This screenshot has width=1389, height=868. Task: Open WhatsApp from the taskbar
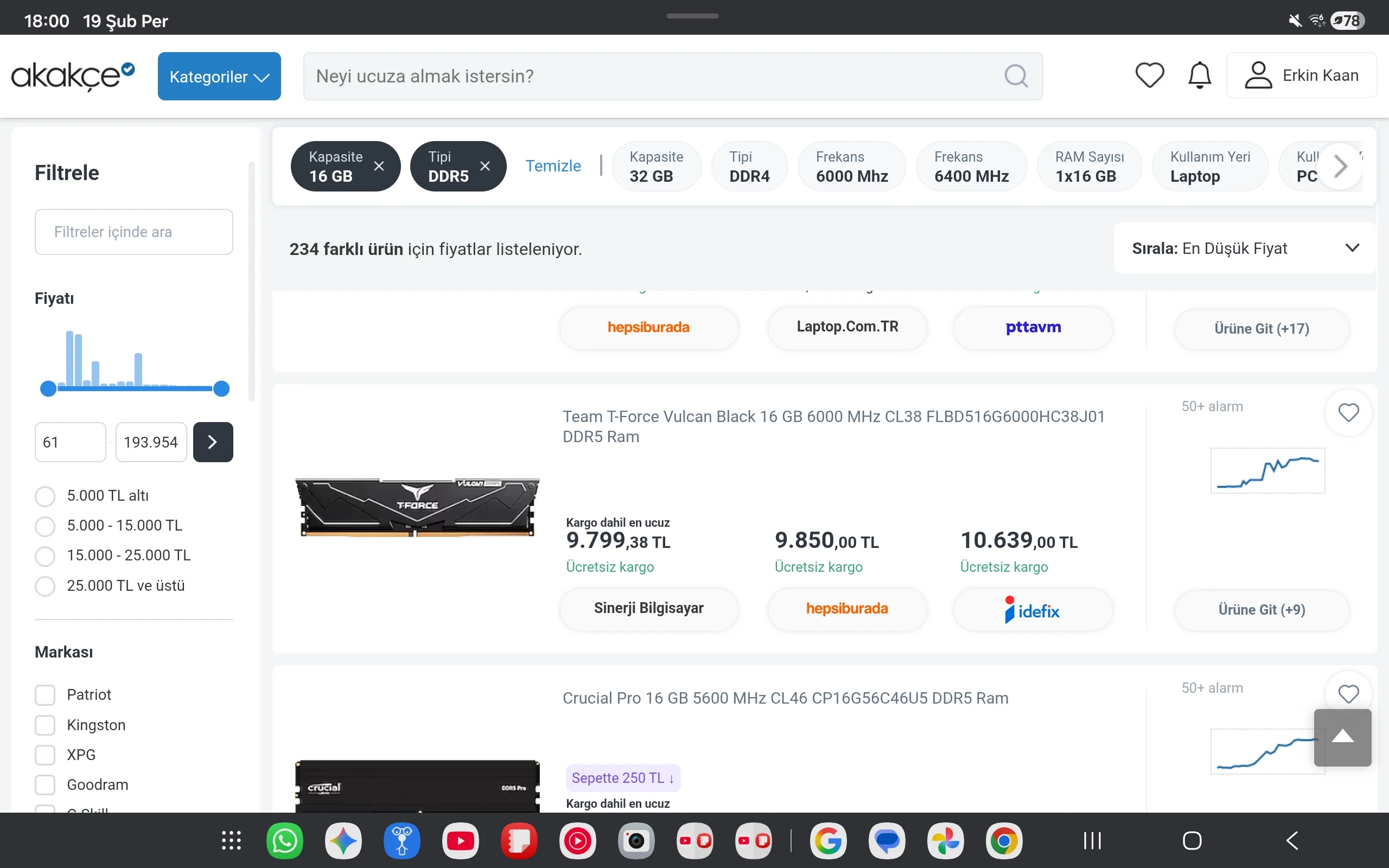click(x=285, y=841)
